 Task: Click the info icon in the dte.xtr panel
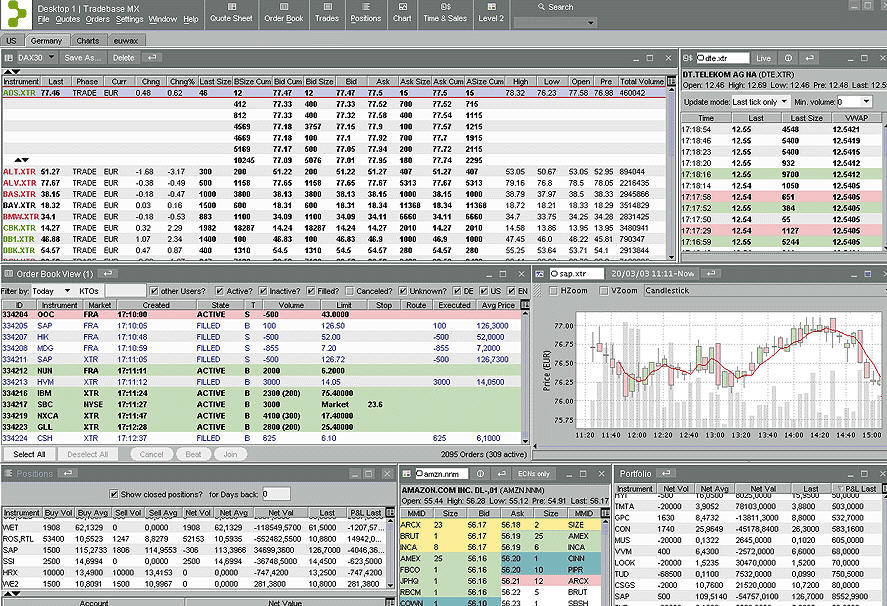788,58
